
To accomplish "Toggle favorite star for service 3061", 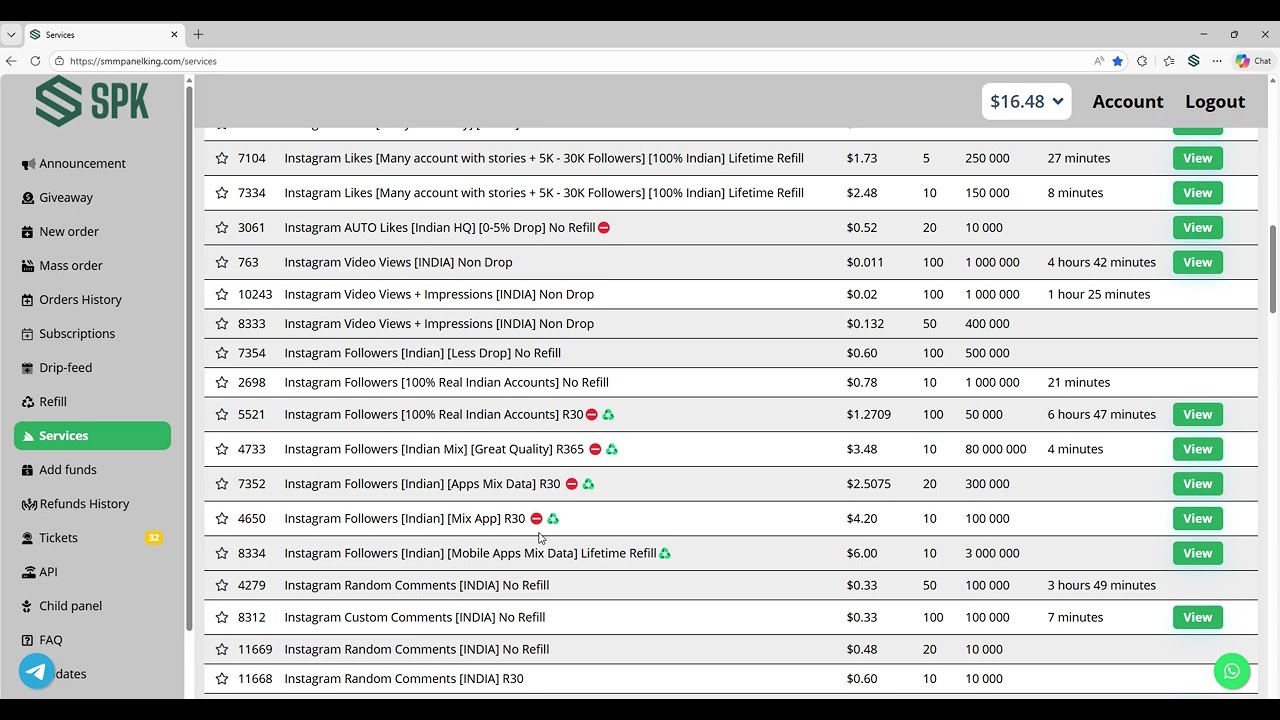I will pyautogui.click(x=222, y=228).
